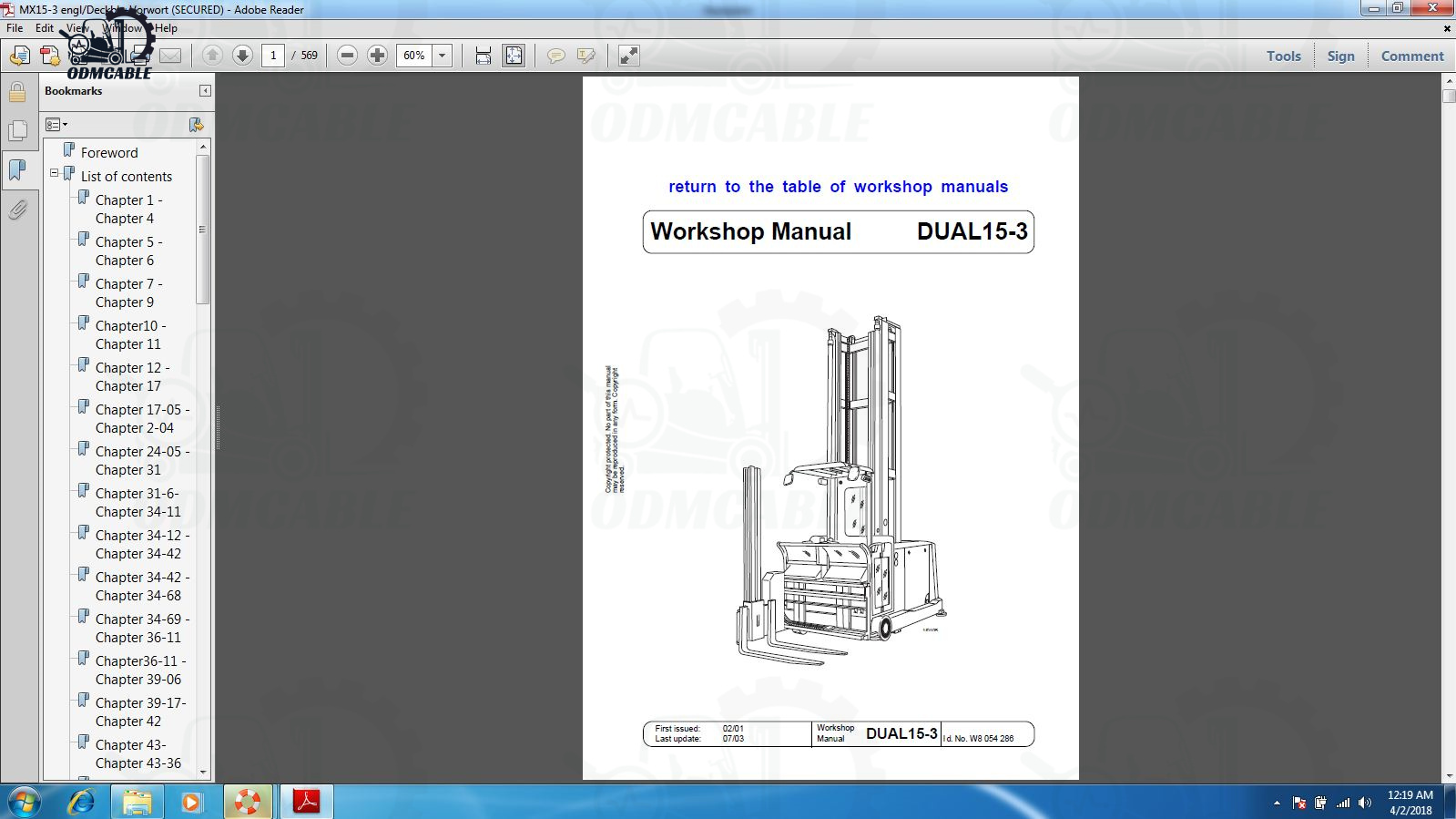1456x819 pixels.
Task: Open media player from taskbar
Action: point(191,802)
